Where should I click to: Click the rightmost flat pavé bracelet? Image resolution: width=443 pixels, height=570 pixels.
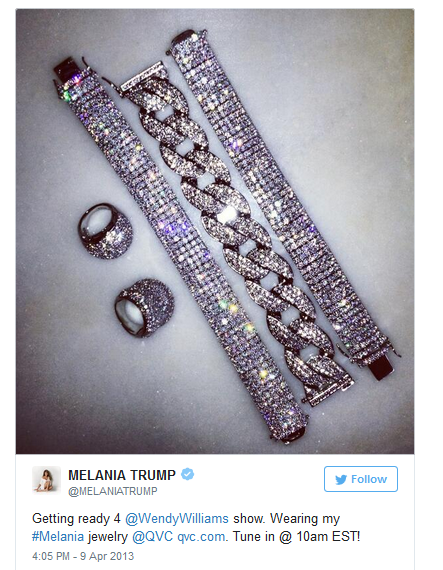click(x=283, y=204)
